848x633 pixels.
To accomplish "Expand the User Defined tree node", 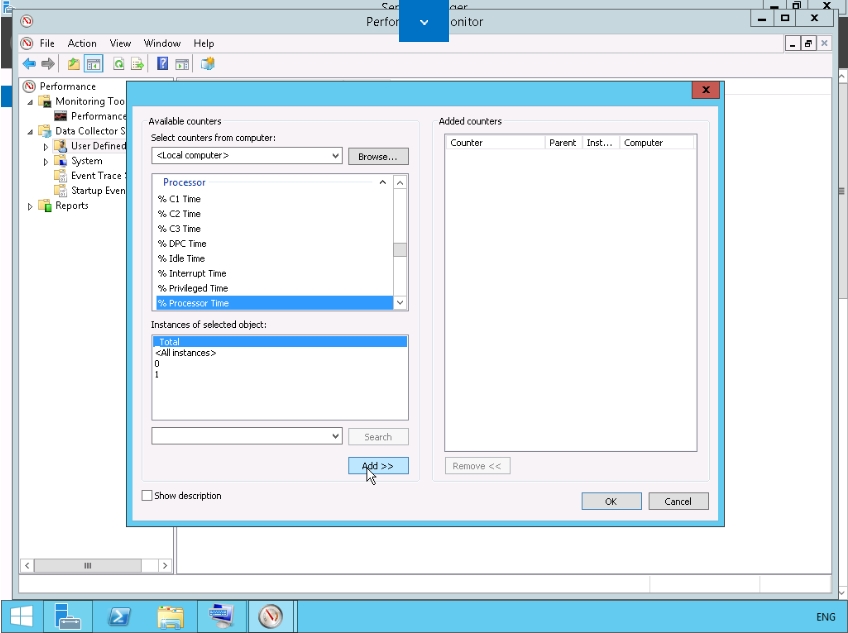I will pos(46,147).
